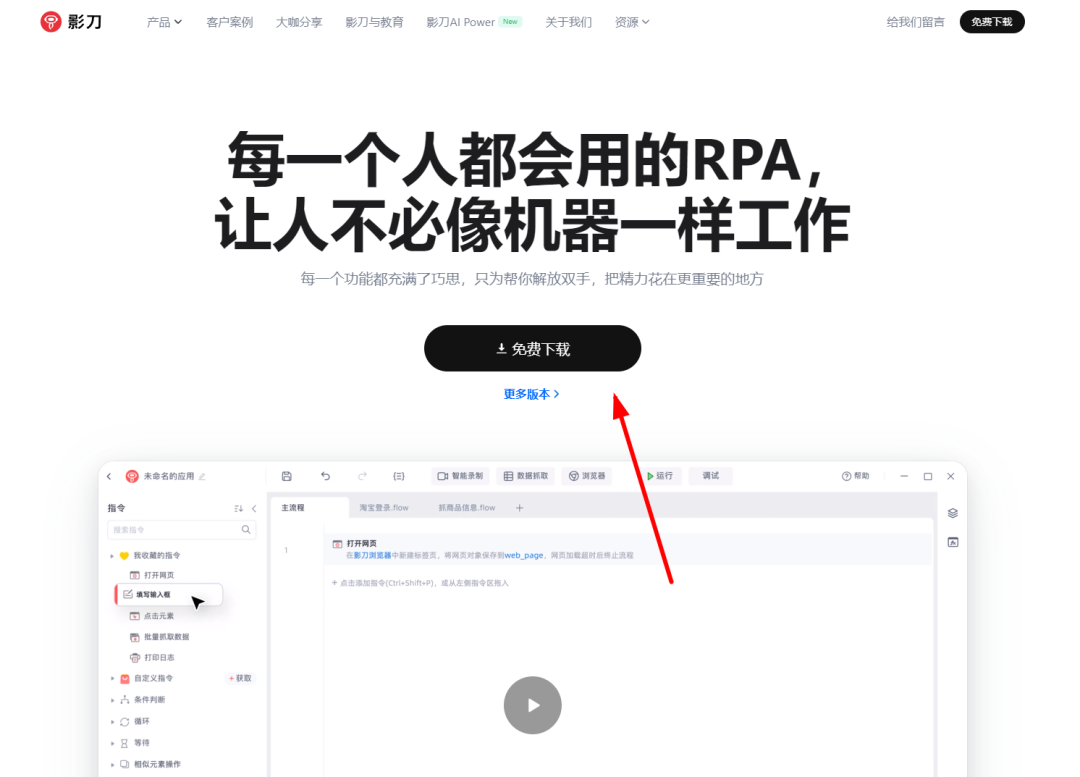The width and height of the screenshot is (1080, 777).
Task: Select the 打开网页 command in the tree
Action: tap(152, 575)
